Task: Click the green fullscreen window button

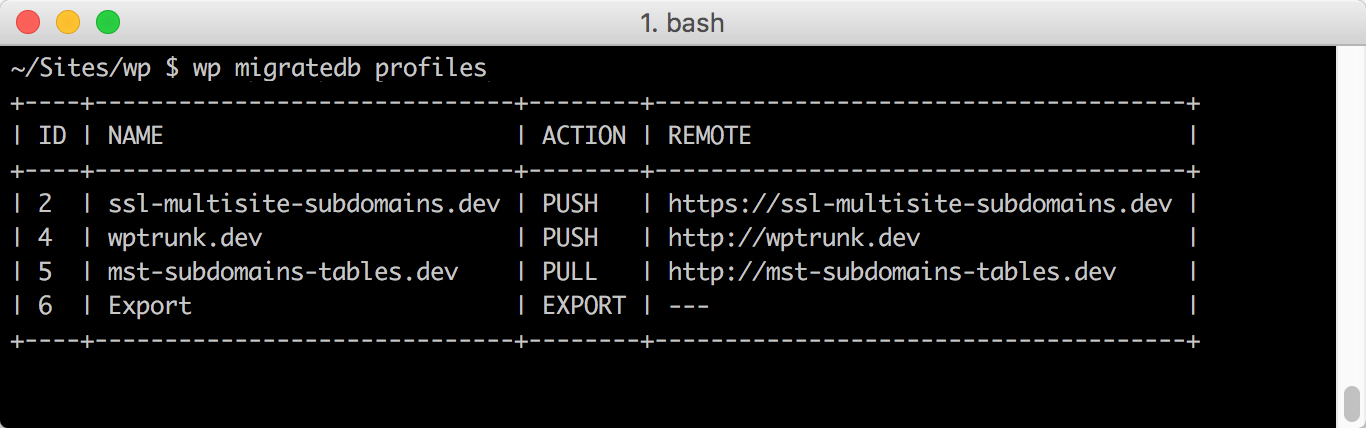Action: pos(108,21)
